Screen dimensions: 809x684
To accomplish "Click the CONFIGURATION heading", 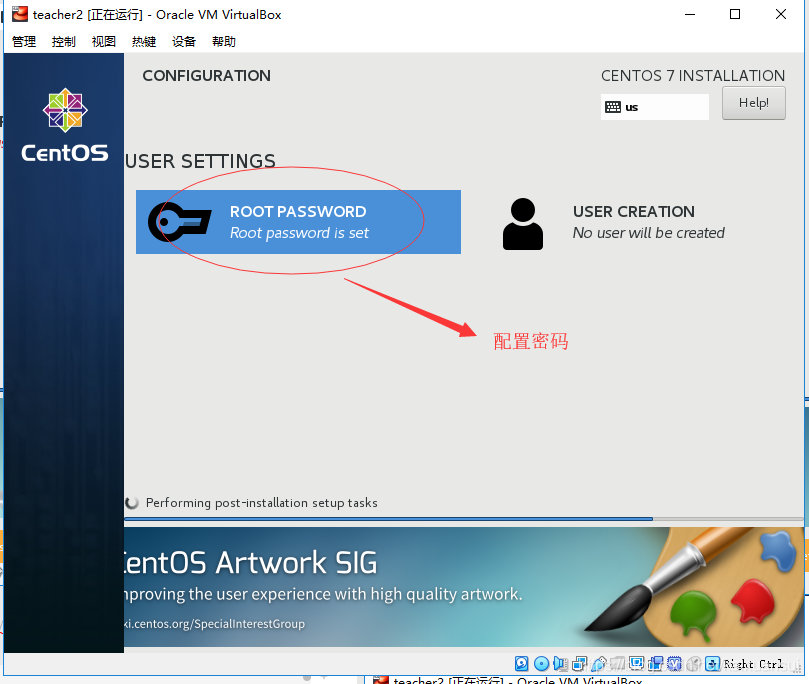I will pyautogui.click(x=206, y=76).
